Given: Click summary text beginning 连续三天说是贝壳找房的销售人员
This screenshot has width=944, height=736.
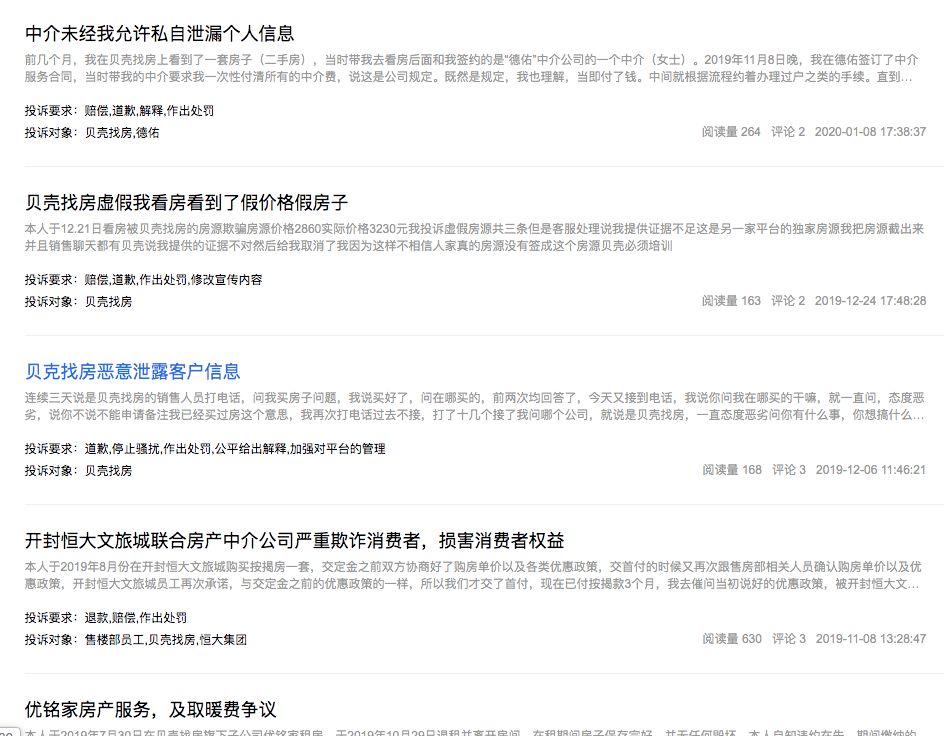Looking at the screenshot, I should 468,406.
